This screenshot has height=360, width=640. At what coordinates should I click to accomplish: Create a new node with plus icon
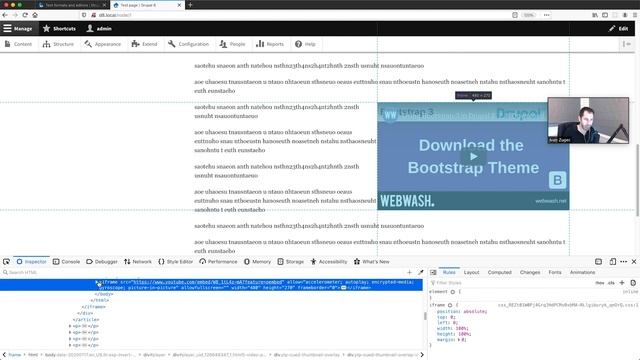409,272
